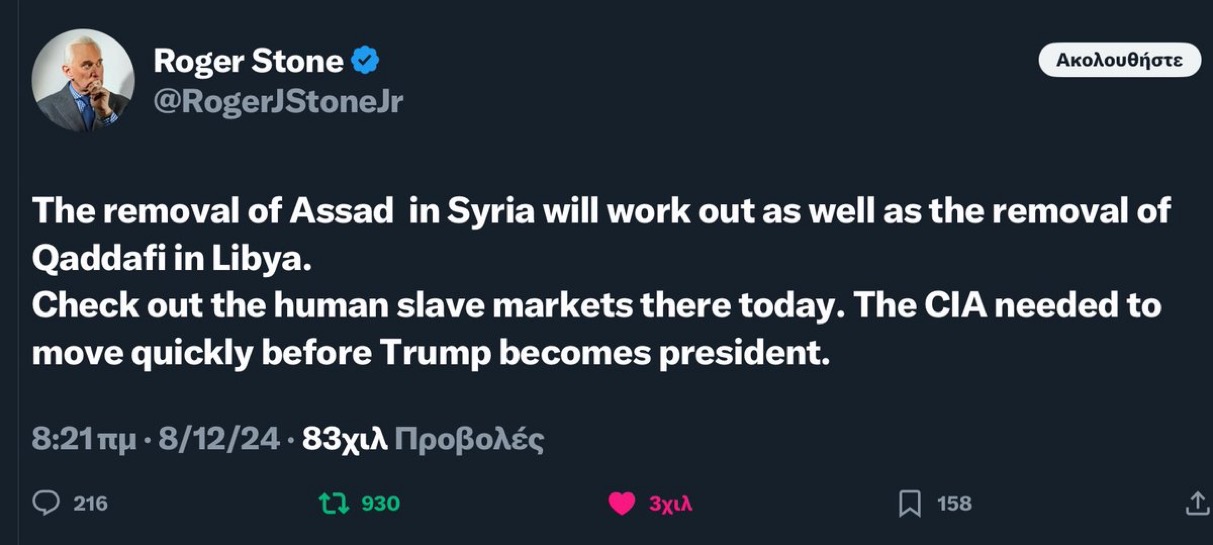Click the blue verified badge
This screenshot has height=545, width=1213.
(367, 61)
